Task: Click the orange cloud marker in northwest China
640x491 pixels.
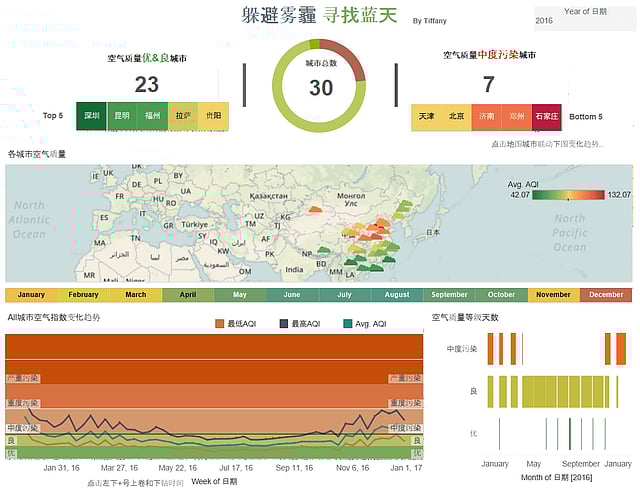Action: click(316, 211)
